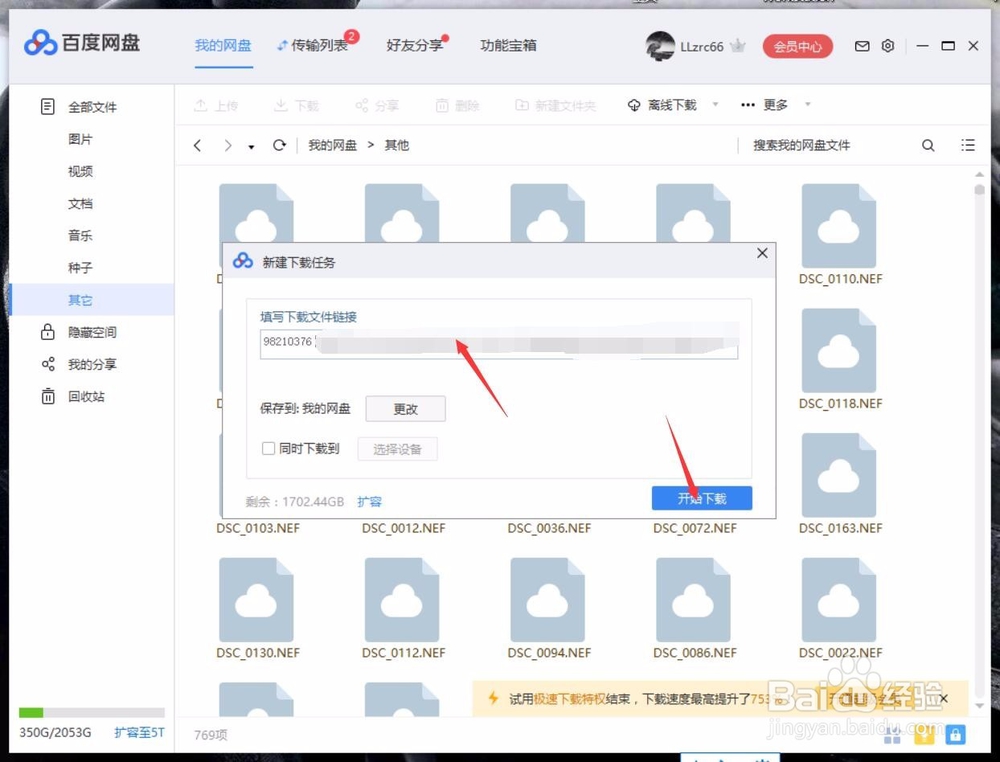Select Documents category in sidebar
The height and width of the screenshot is (762, 1000).
coord(80,203)
